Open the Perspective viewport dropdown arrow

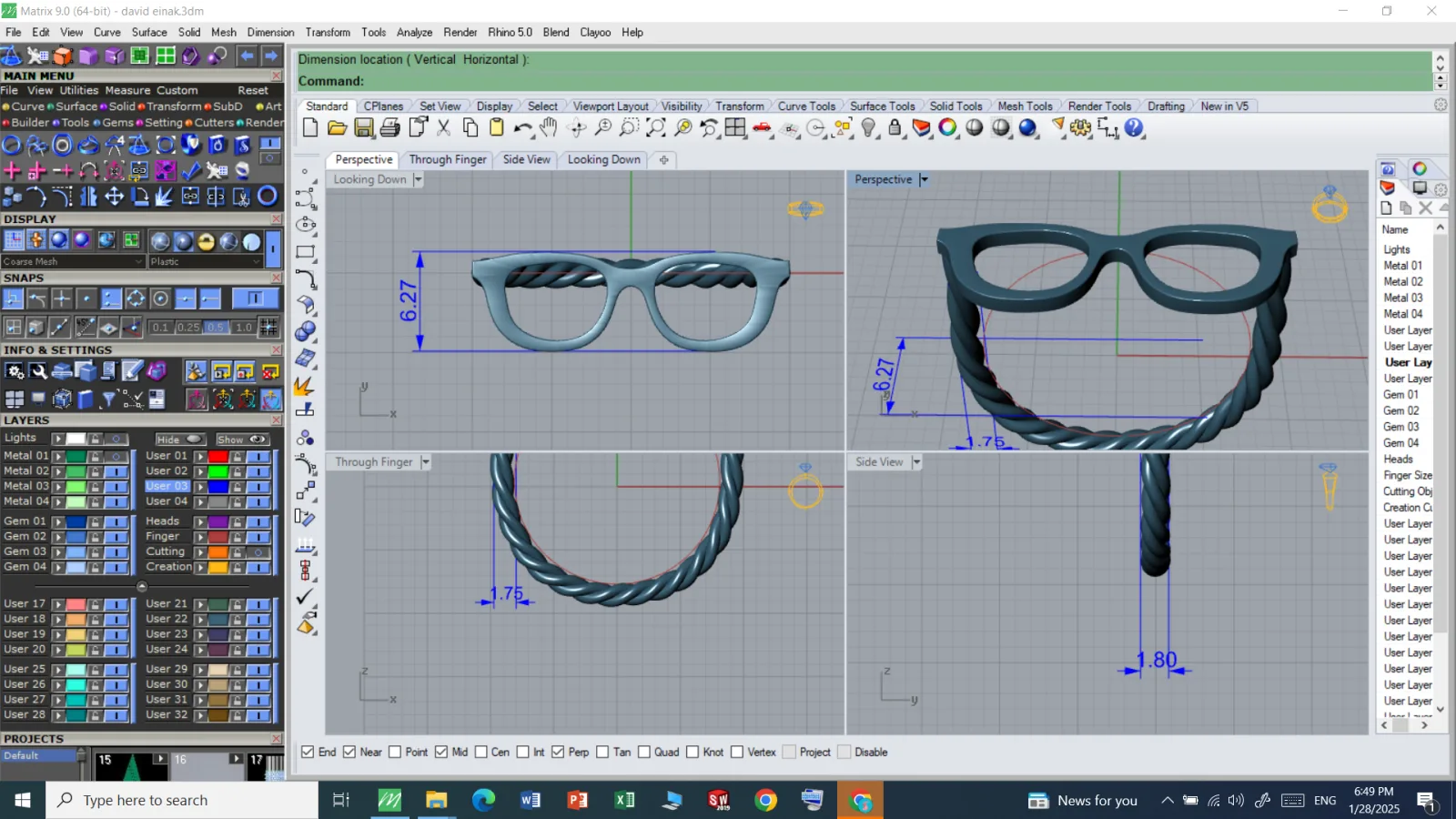924,180
